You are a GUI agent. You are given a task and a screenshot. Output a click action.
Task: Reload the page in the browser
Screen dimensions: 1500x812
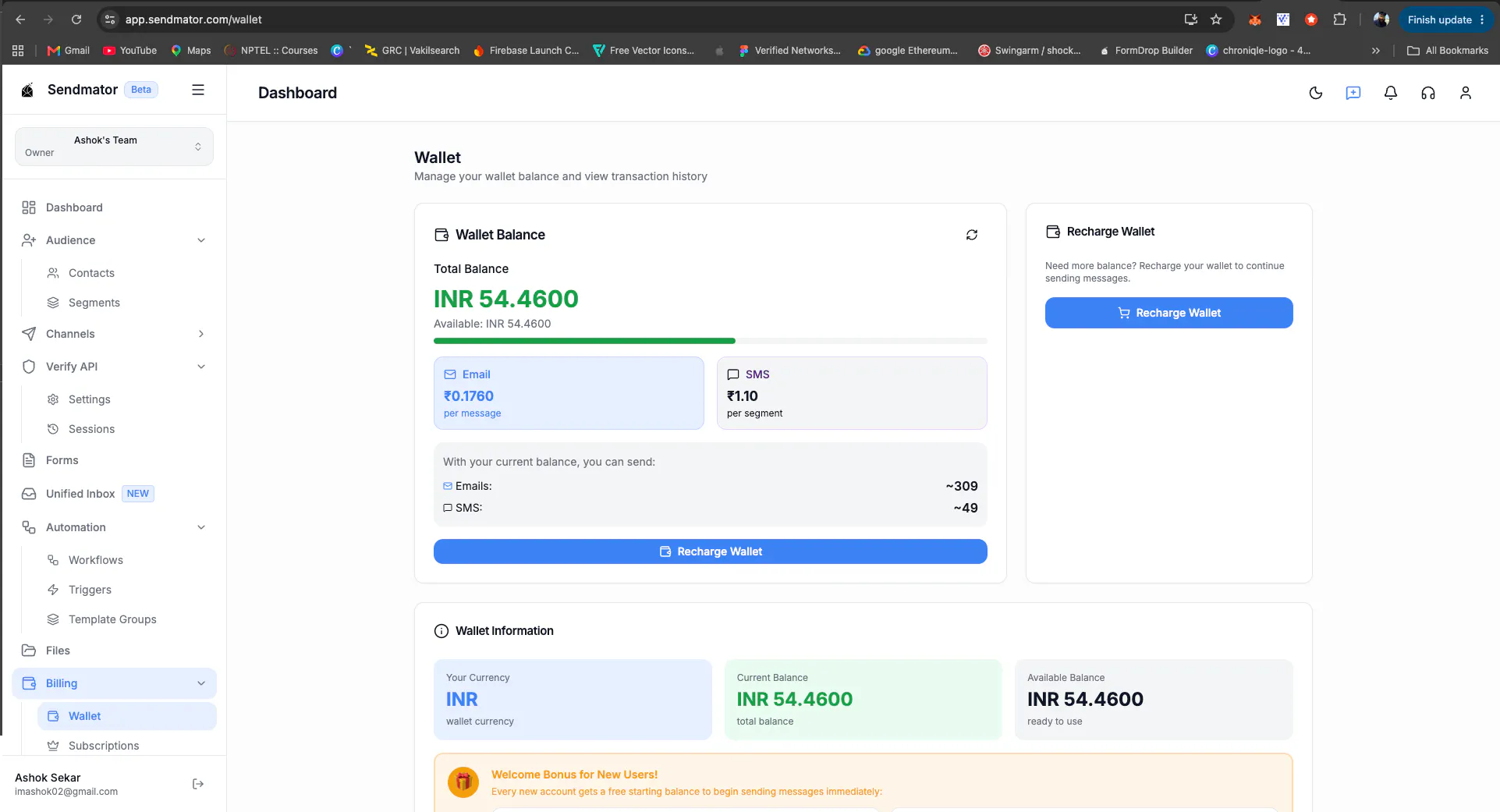tap(76, 20)
